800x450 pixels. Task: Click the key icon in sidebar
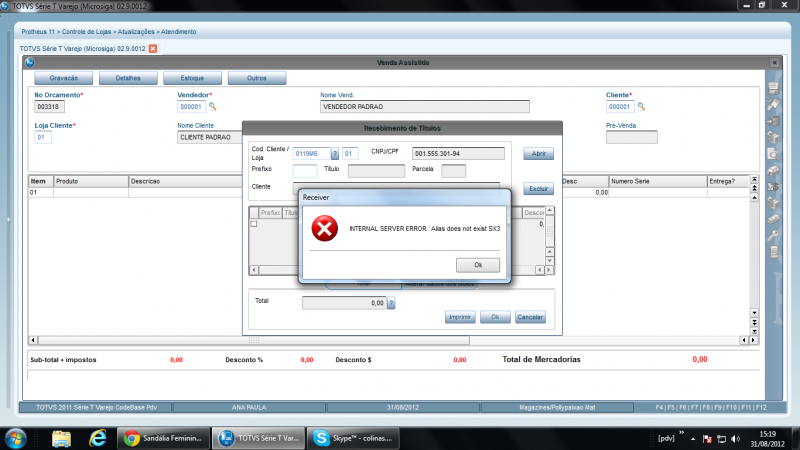(773, 235)
